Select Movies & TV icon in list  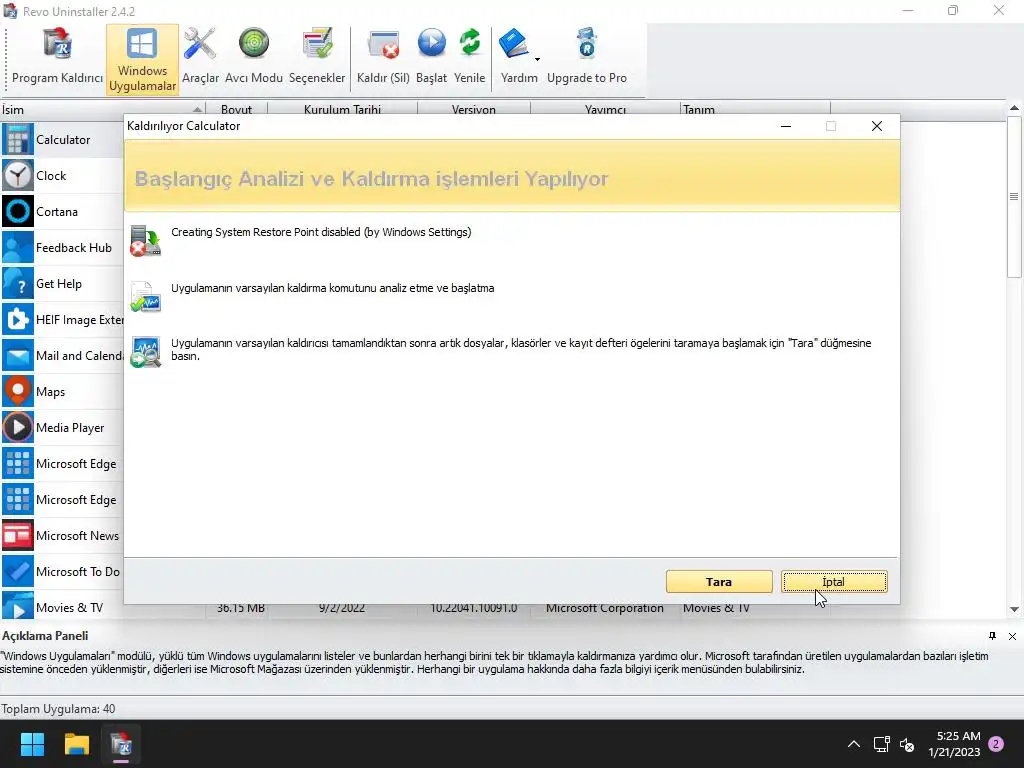(x=18, y=607)
